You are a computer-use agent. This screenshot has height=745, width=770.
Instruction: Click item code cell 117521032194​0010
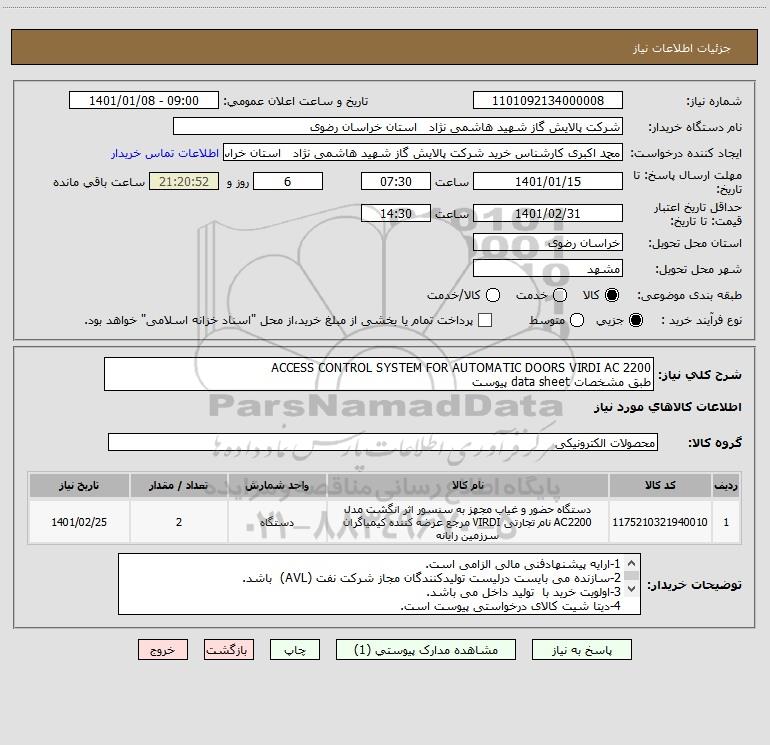[x=660, y=522]
